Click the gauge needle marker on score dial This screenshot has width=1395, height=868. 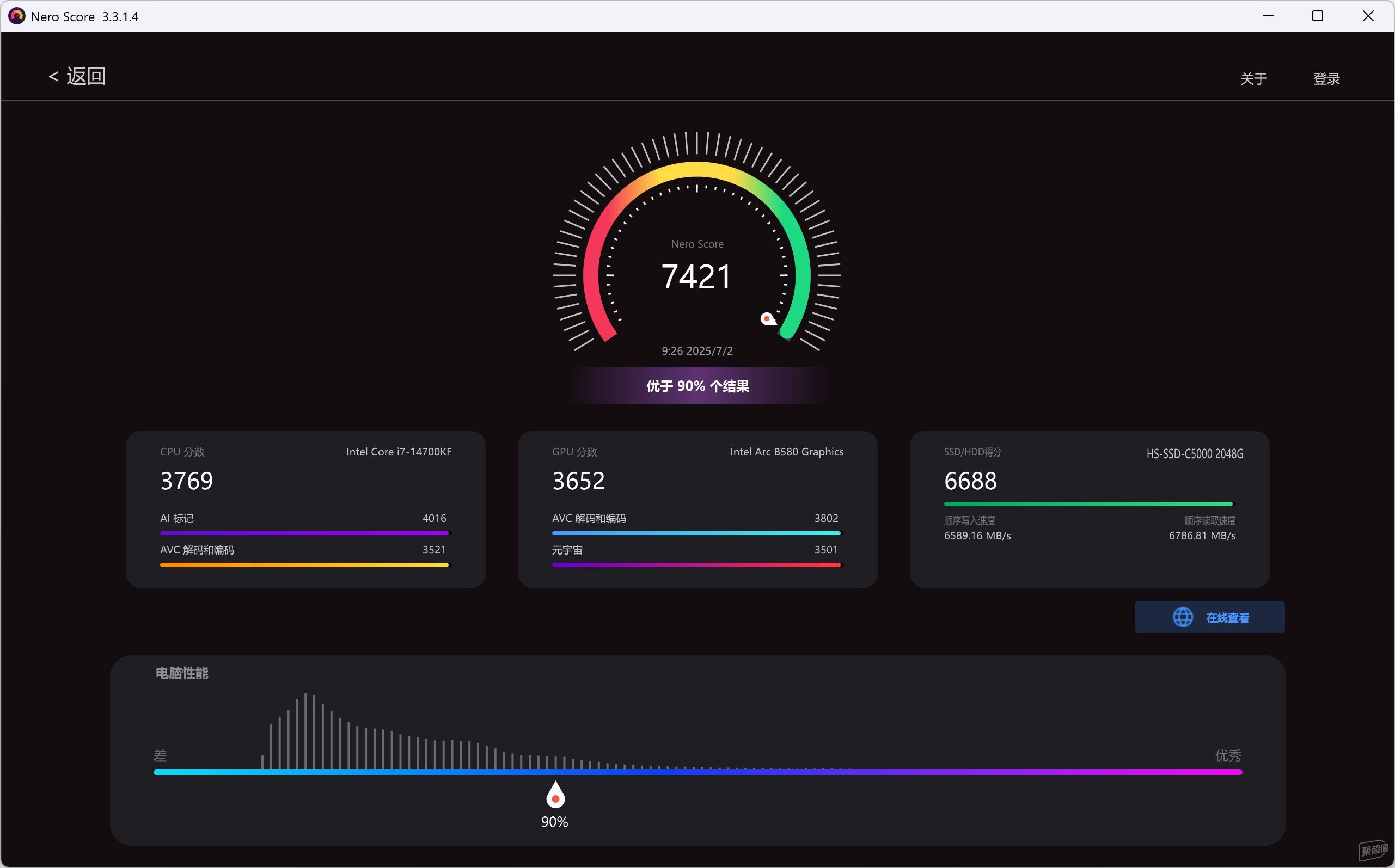(x=768, y=318)
